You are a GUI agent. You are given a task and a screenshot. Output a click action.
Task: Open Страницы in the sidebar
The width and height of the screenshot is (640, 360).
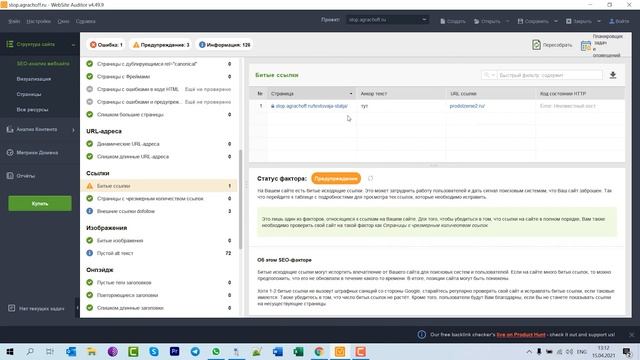29,94
